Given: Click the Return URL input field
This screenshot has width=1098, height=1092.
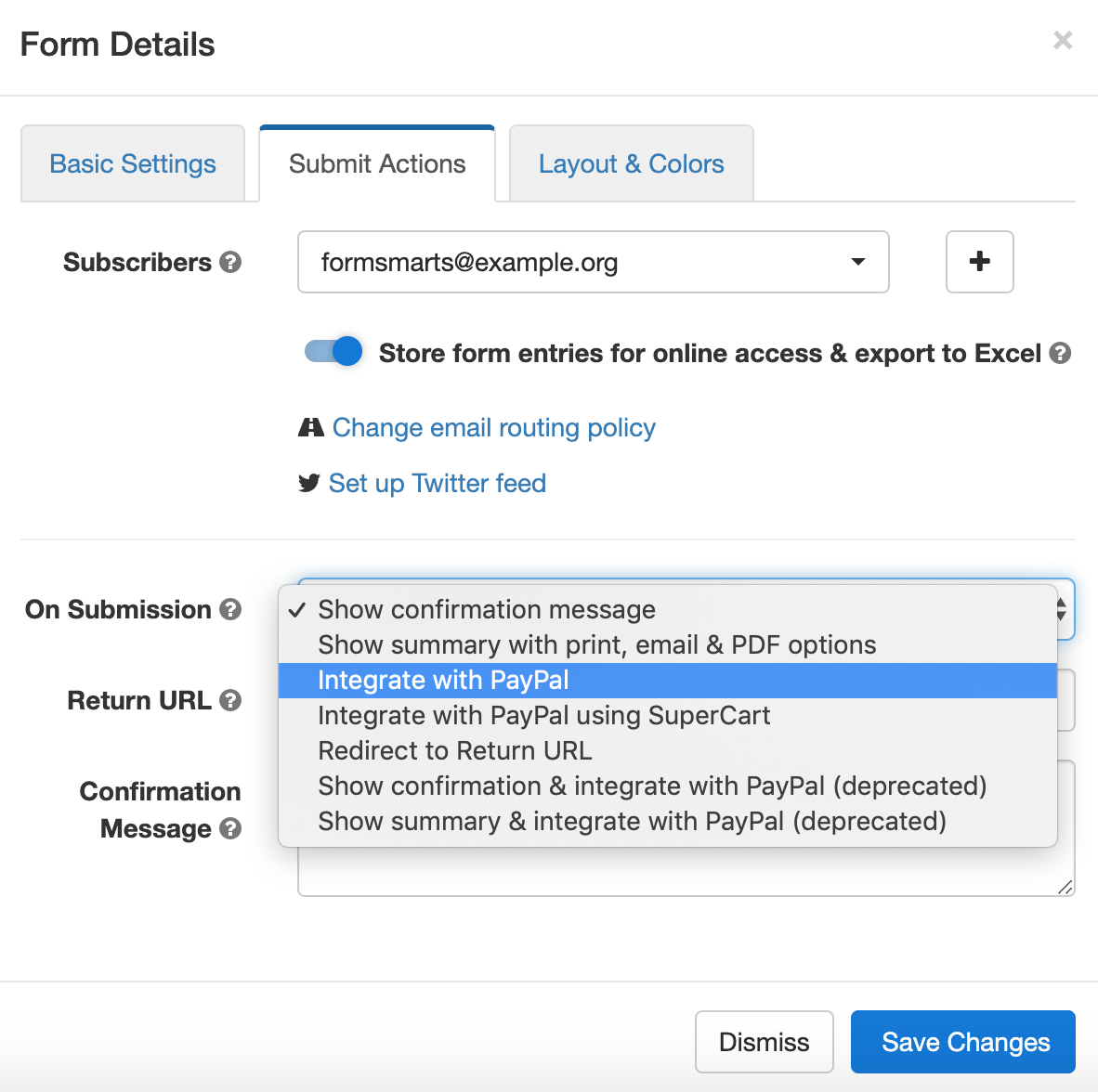Looking at the screenshot, I should 1065,701.
